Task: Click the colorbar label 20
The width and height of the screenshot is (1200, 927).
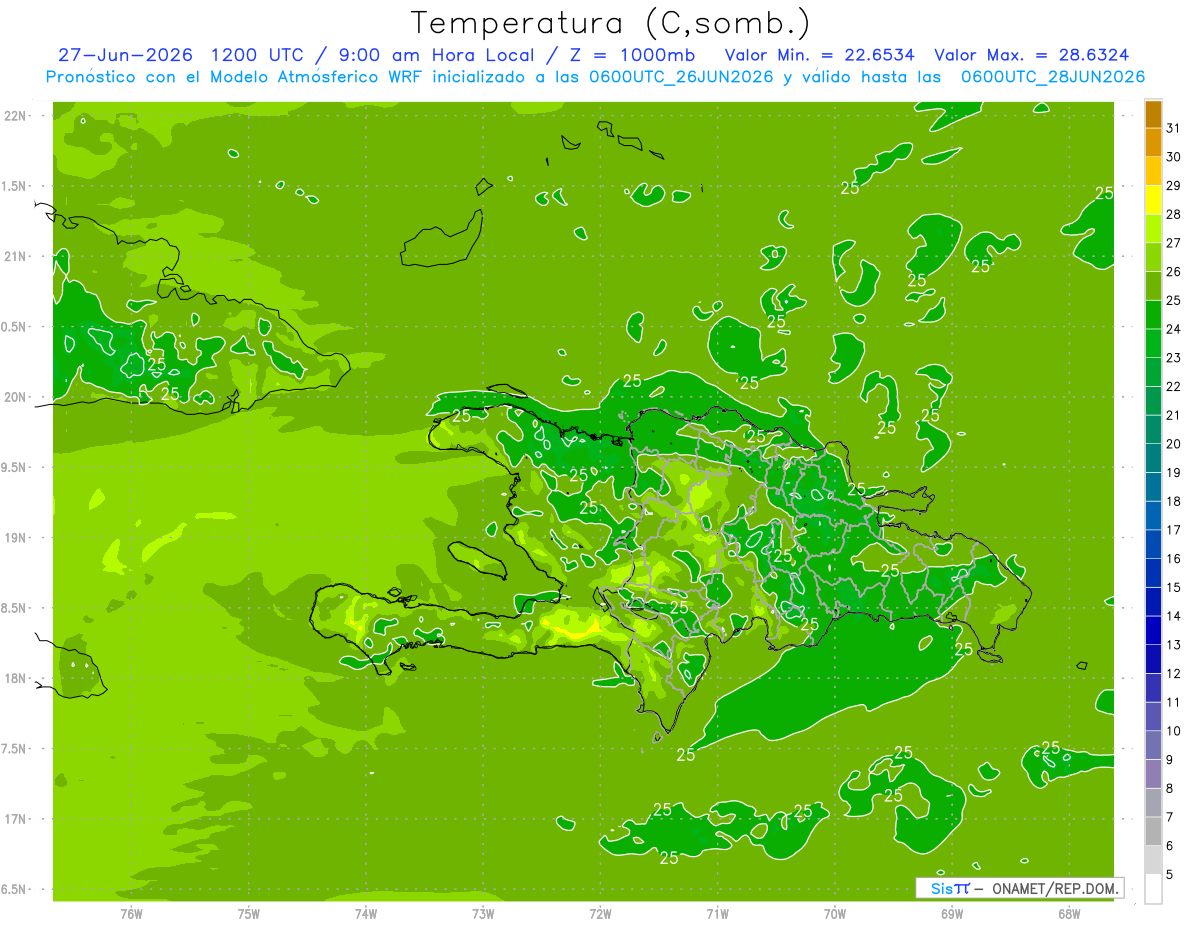Action: [1173, 444]
